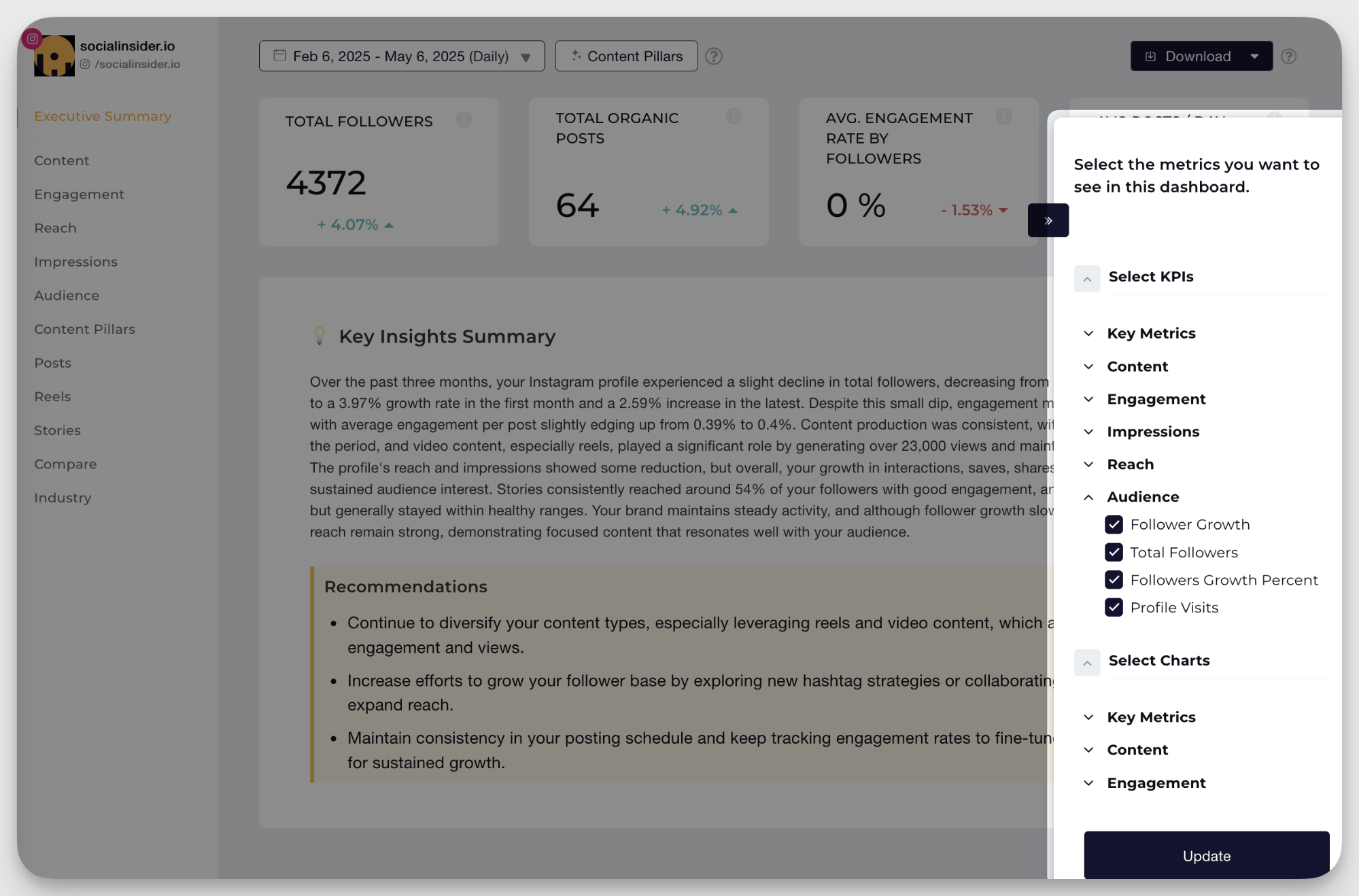
Task: Collapse the Audience section
Action: pos(1089,497)
